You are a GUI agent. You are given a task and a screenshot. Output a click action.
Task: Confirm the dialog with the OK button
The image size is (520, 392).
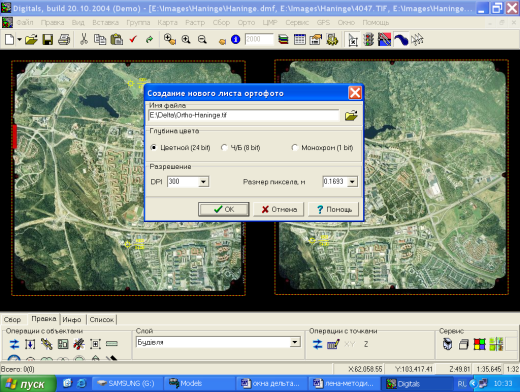tap(224, 209)
